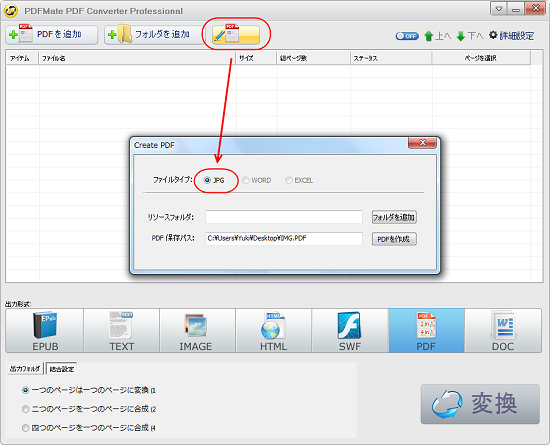Open the title bar dropdown arrow menu
The width and height of the screenshot is (550, 445).
point(499,9)
